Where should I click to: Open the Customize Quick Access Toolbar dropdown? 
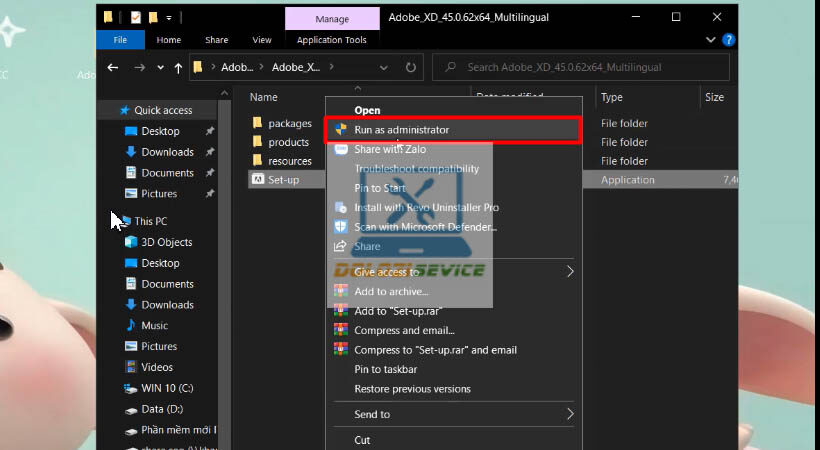point(169,18)
